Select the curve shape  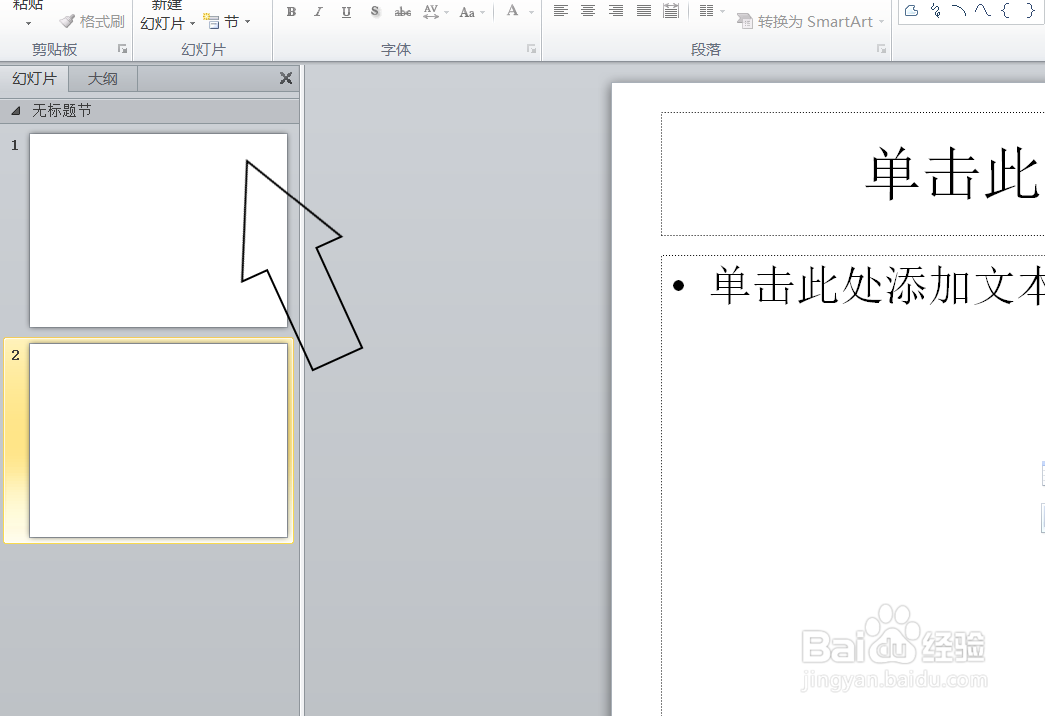(982, 10)
